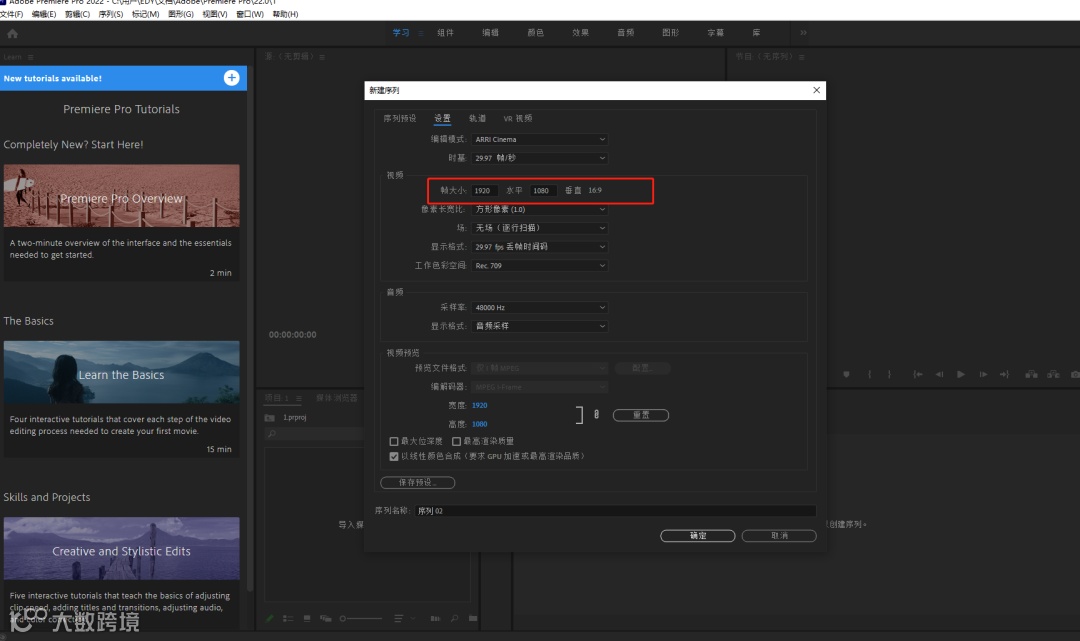This screenshot has width=1080, height=641.
Task: Click the Go to In icon
Action: pyautogui.click(x=917, y=375)
